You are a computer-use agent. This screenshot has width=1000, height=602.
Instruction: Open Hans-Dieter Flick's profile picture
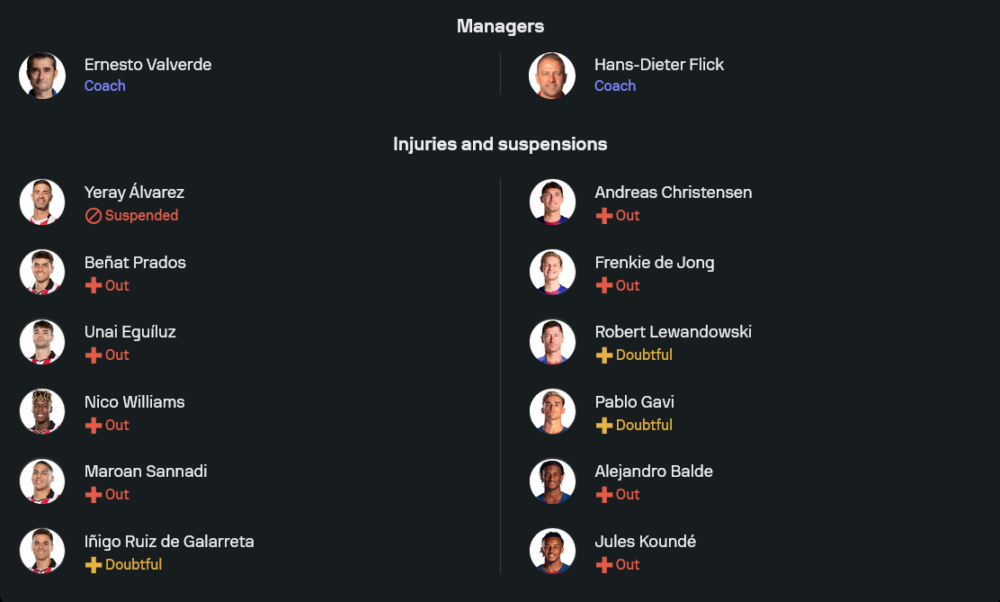point(552,75)
